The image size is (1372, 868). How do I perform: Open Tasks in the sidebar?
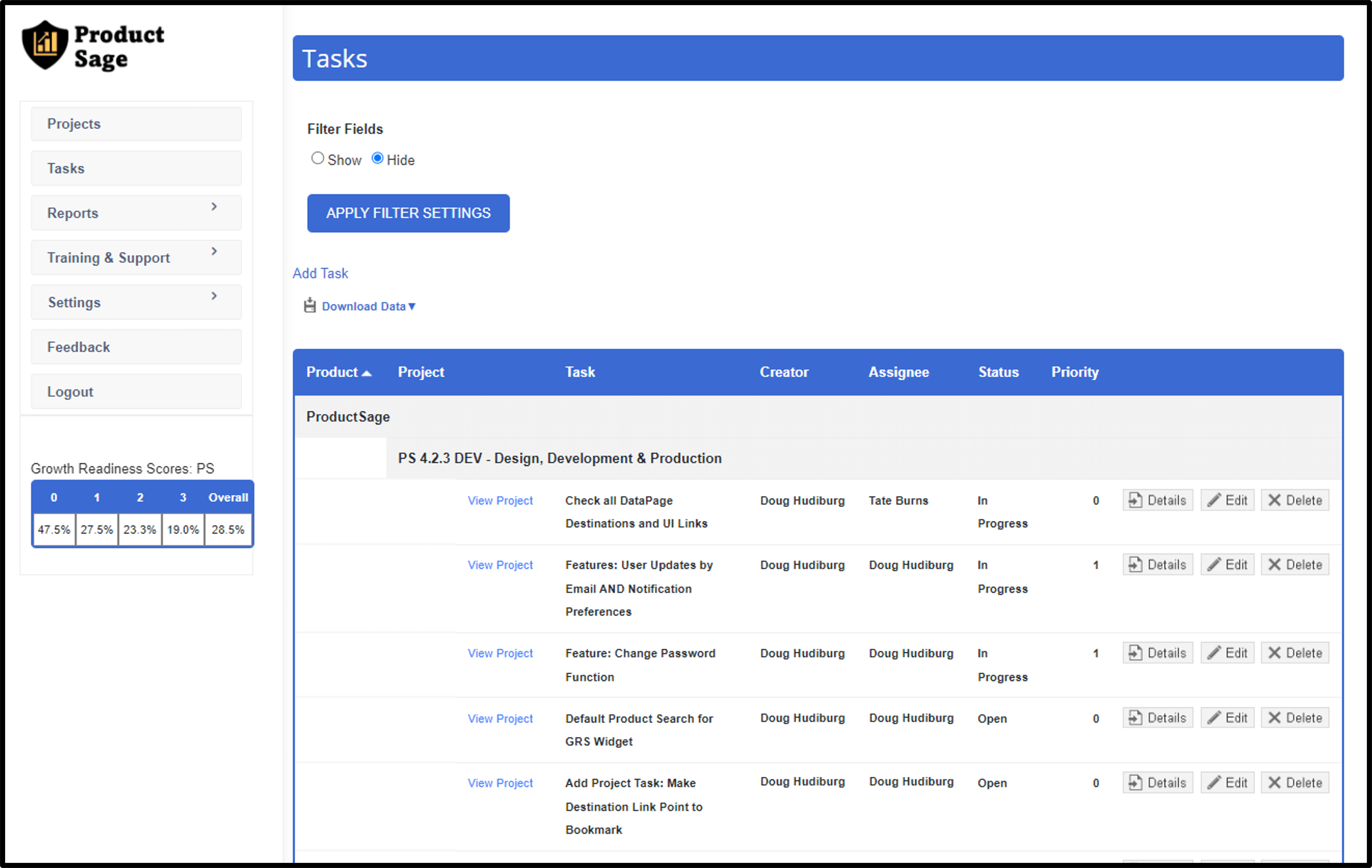point(136,168)
